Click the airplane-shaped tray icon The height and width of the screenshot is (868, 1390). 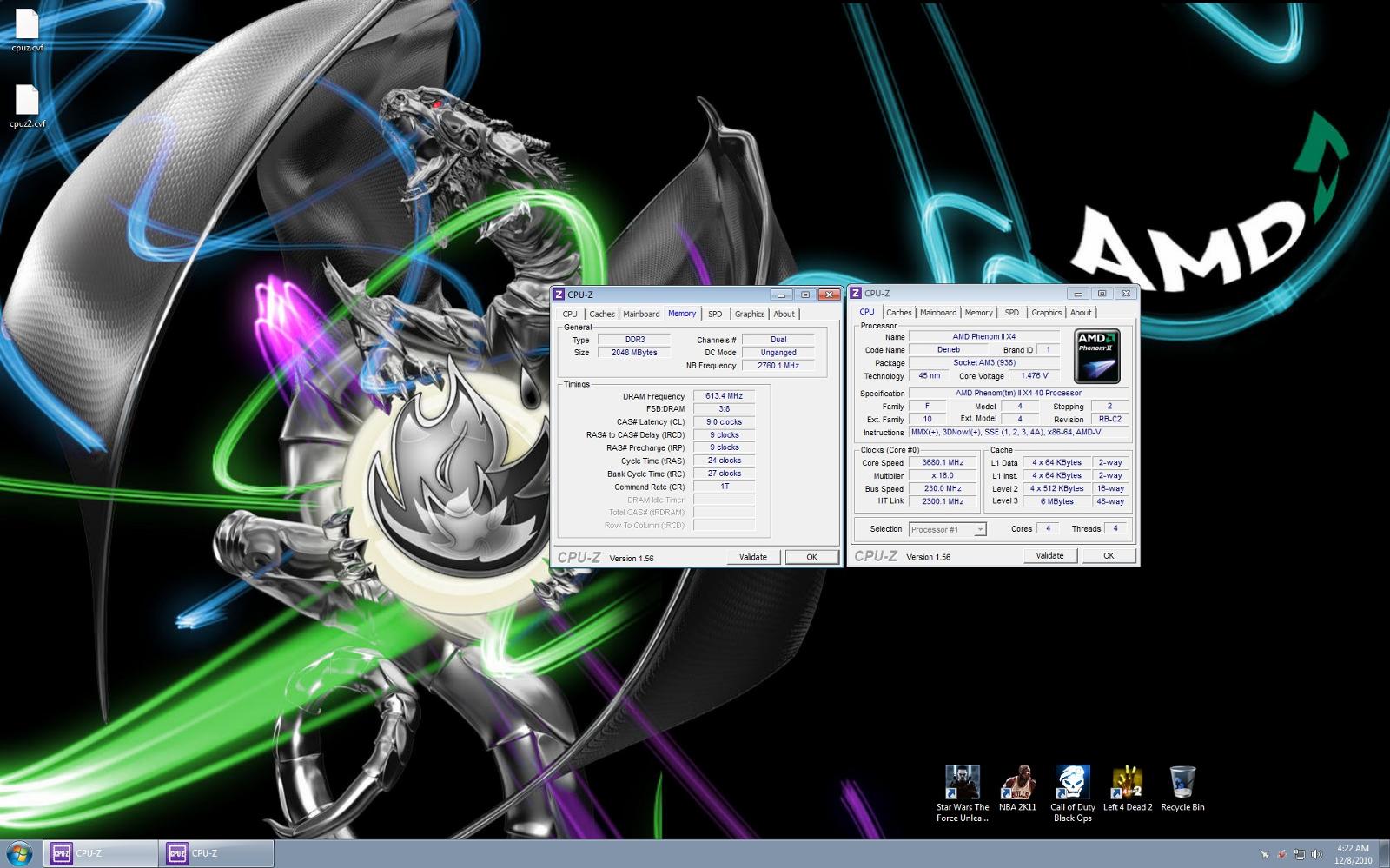point(1265,854)
